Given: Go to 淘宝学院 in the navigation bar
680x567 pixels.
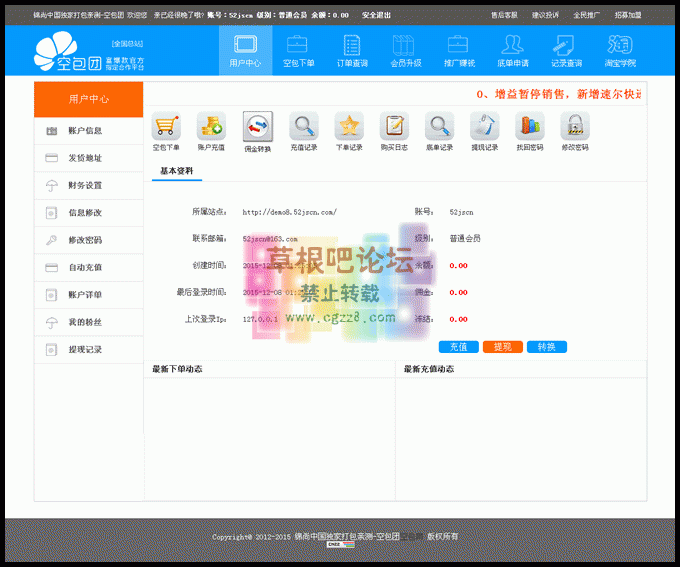Looking at the screenshot, I should click(x=620, y=50).
